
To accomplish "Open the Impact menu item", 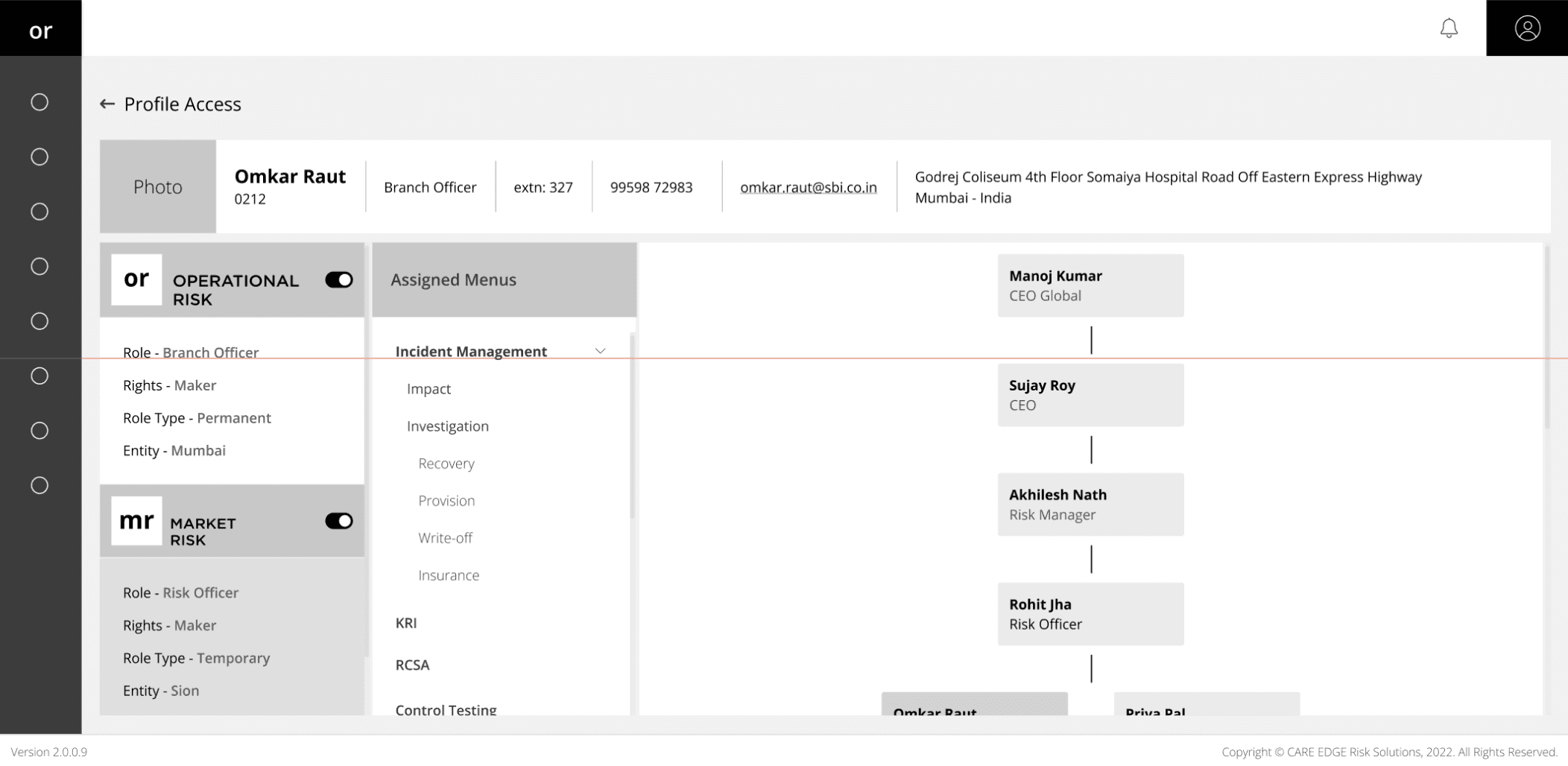I will point(429,389).
